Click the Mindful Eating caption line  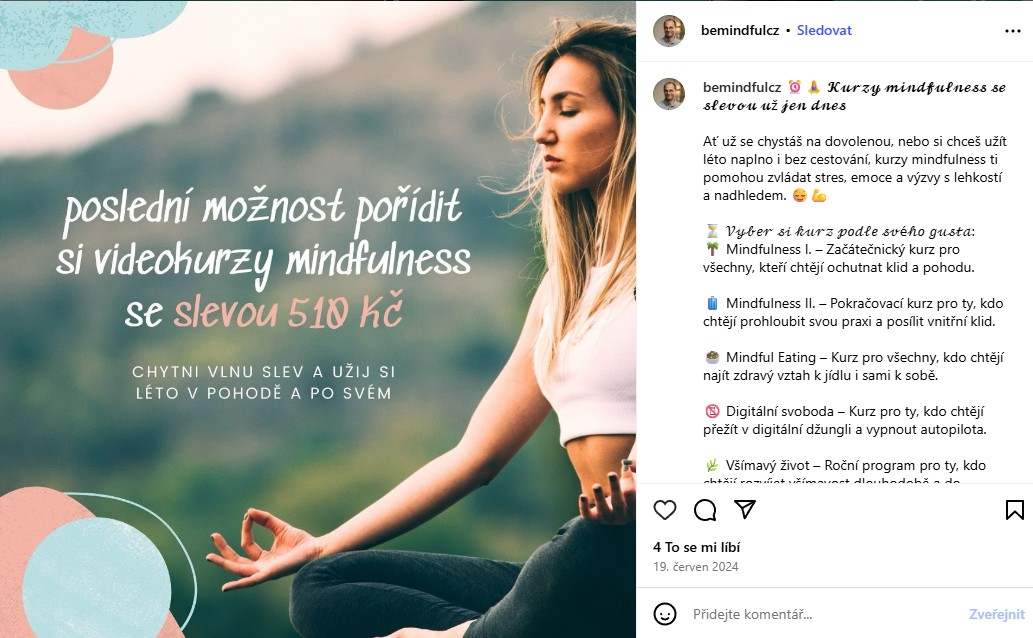[x=853, y=366]
